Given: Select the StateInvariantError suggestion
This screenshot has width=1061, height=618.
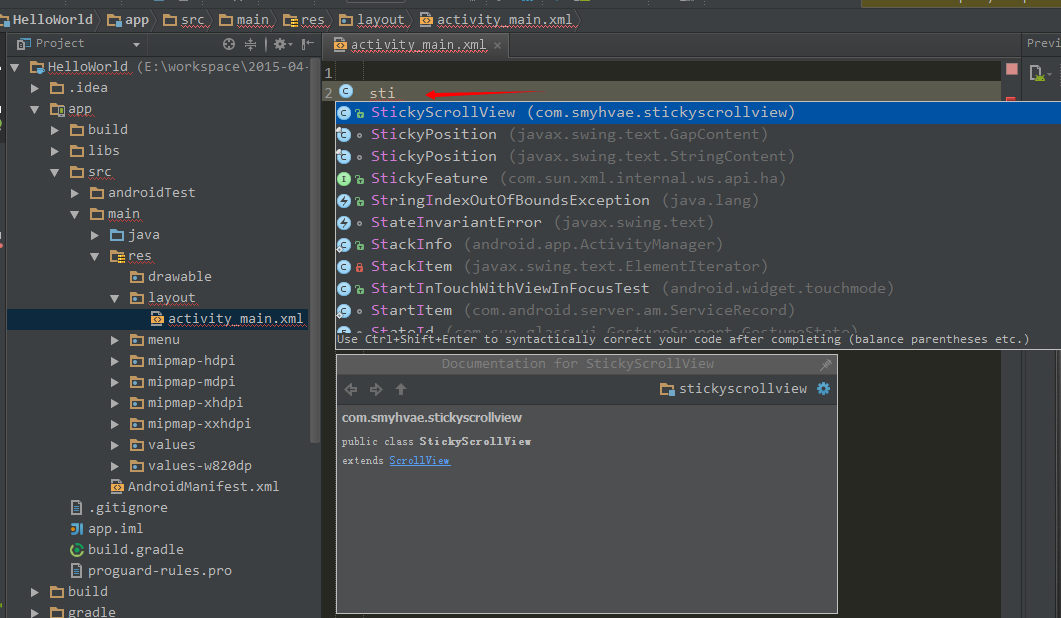Looking at the screenshot, I should coord(698,222).
